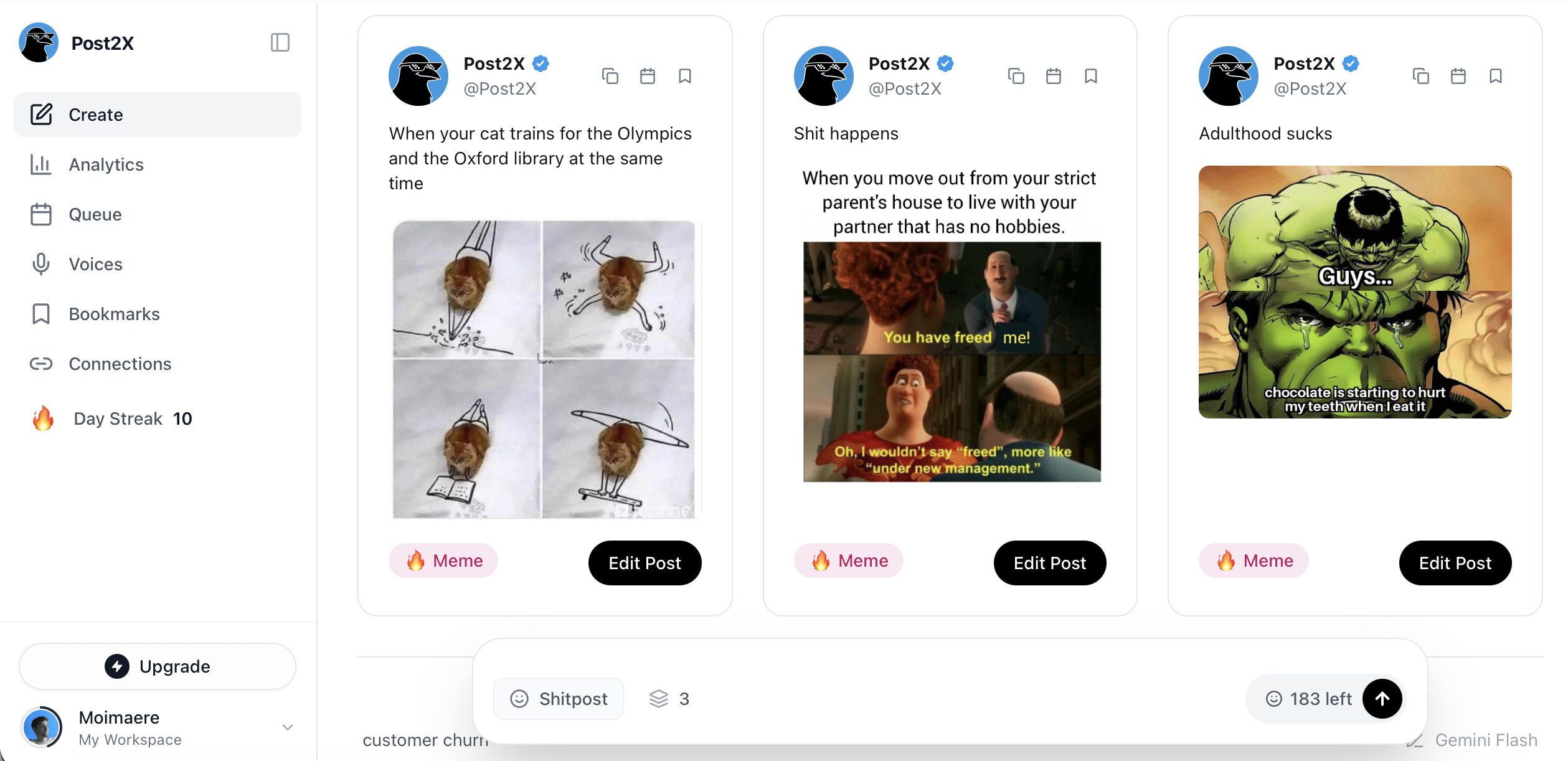
Task: Collapse the sidebar panel
Action: pos(280,42)
